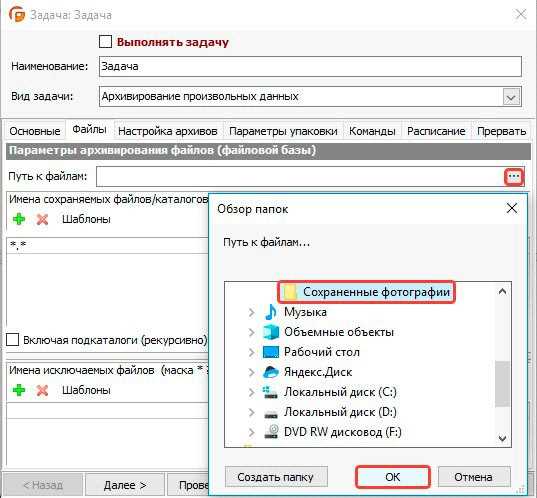Select the Музыка folder icon
The width and height of the screenshot is (537, 498).
pyautogui.click(x=271, y=312)
